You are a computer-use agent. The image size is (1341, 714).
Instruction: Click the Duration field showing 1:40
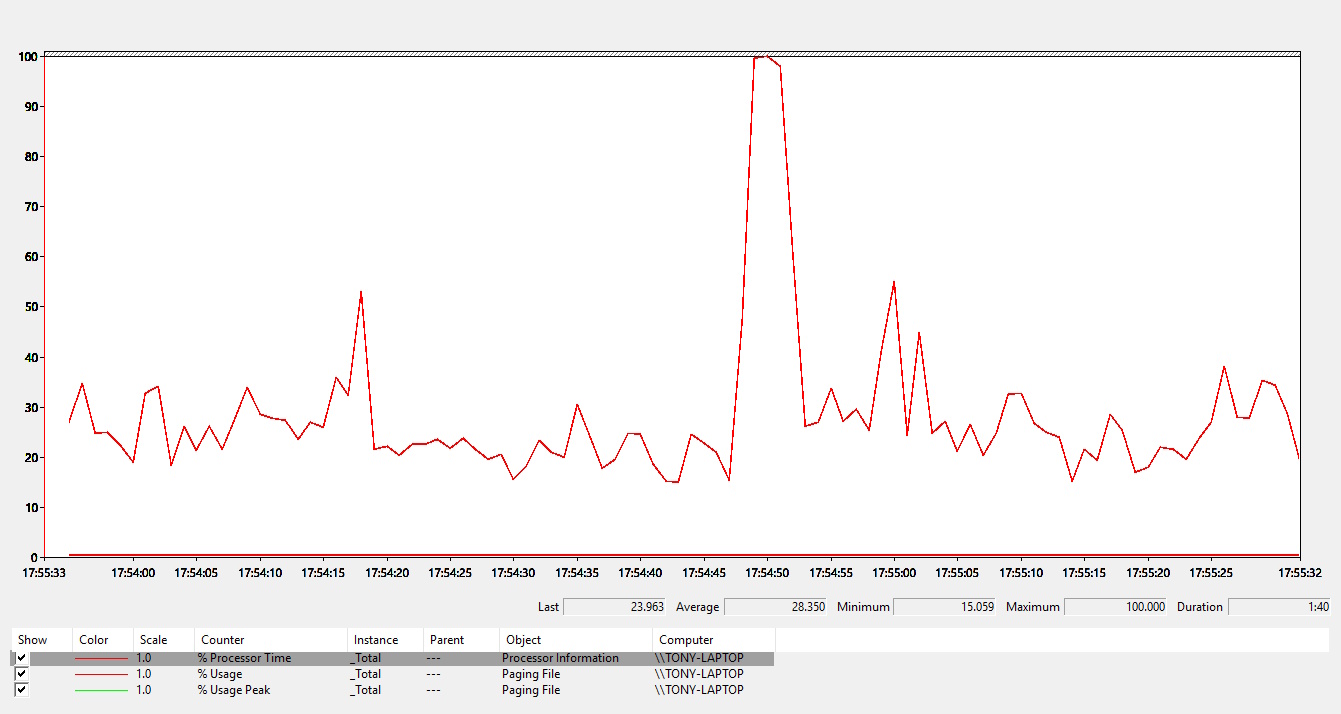tap(1279, 607)
